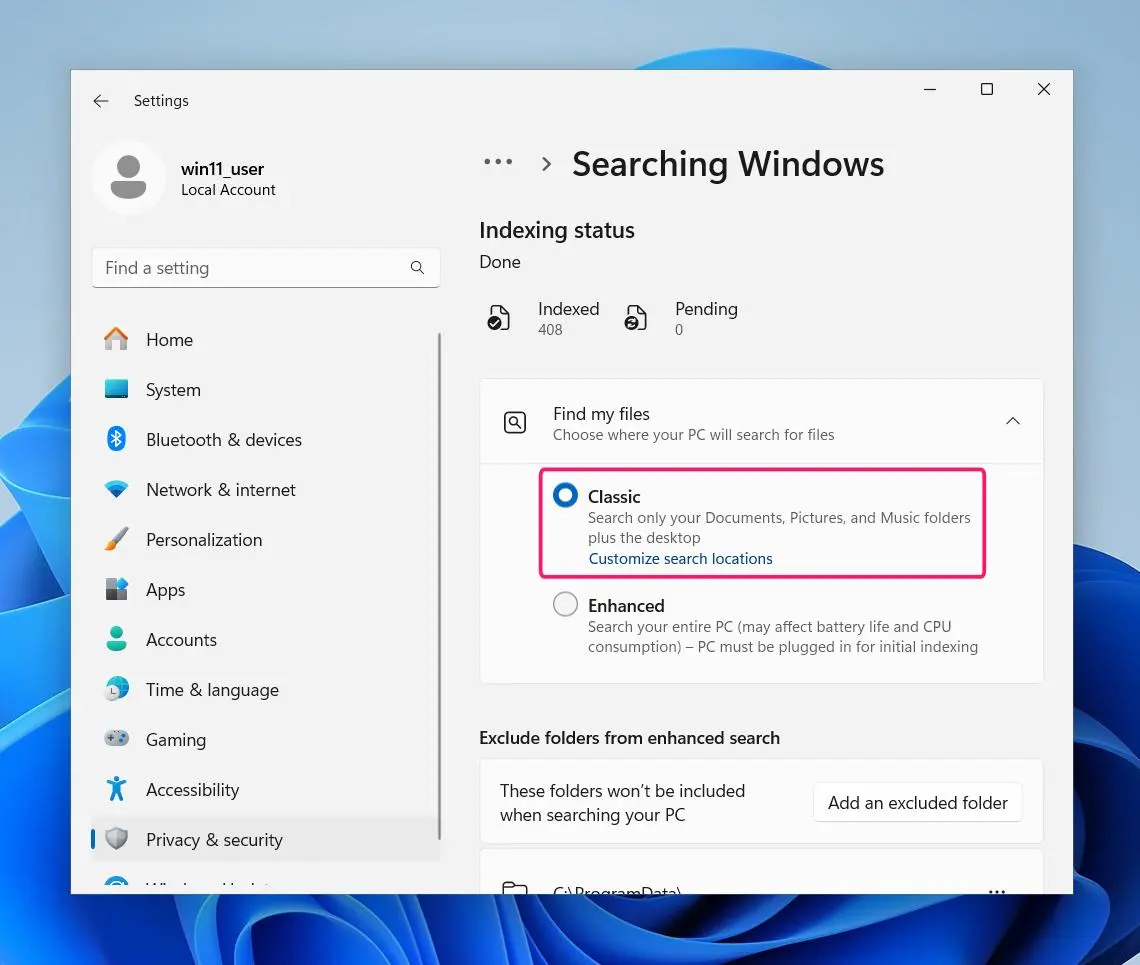1140x965 pixels.
Task: Click the Bluetooth icon in sidebar
Action: point(116,439)
